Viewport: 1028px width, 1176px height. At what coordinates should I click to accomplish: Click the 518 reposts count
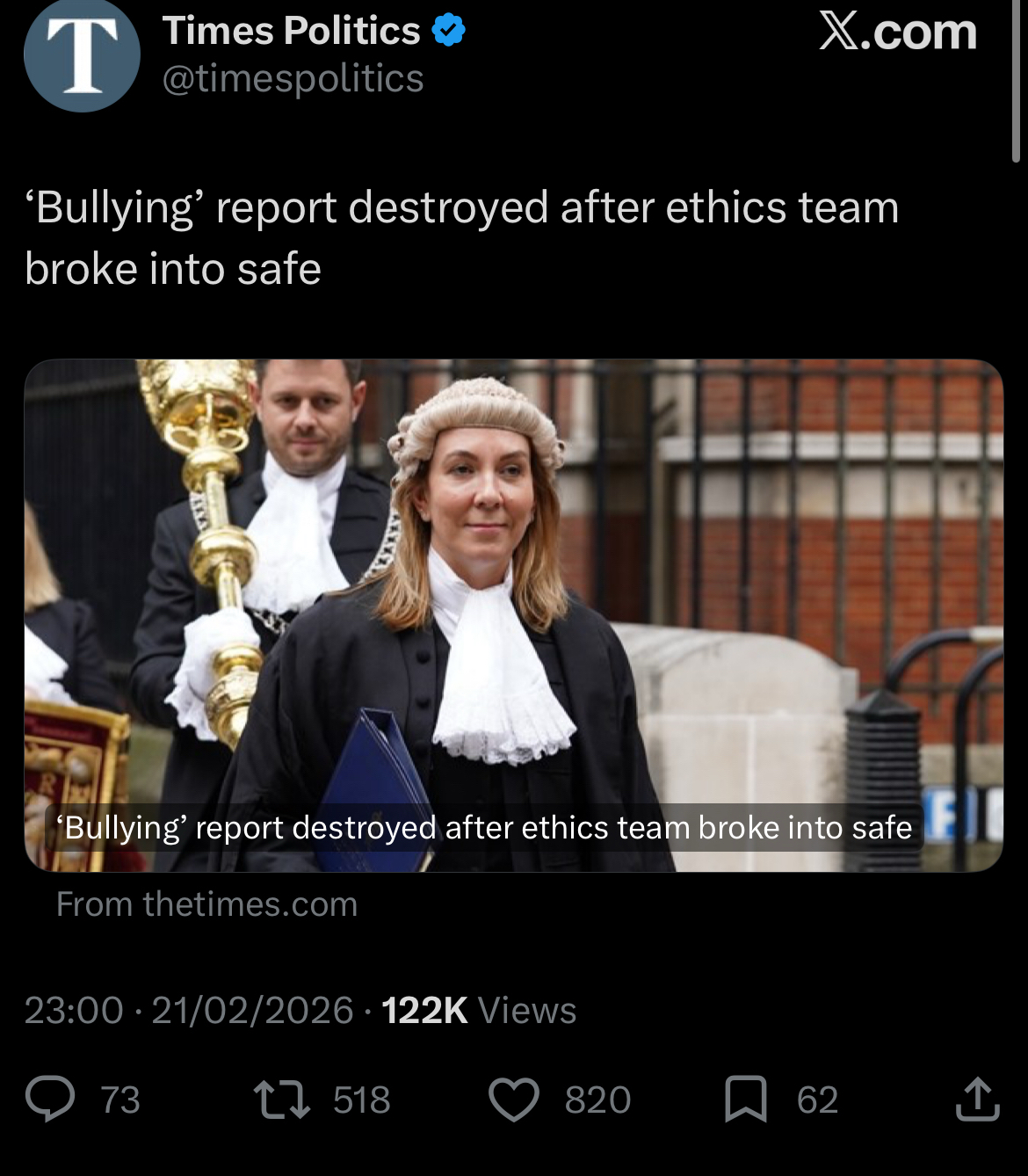(362, 1100)
